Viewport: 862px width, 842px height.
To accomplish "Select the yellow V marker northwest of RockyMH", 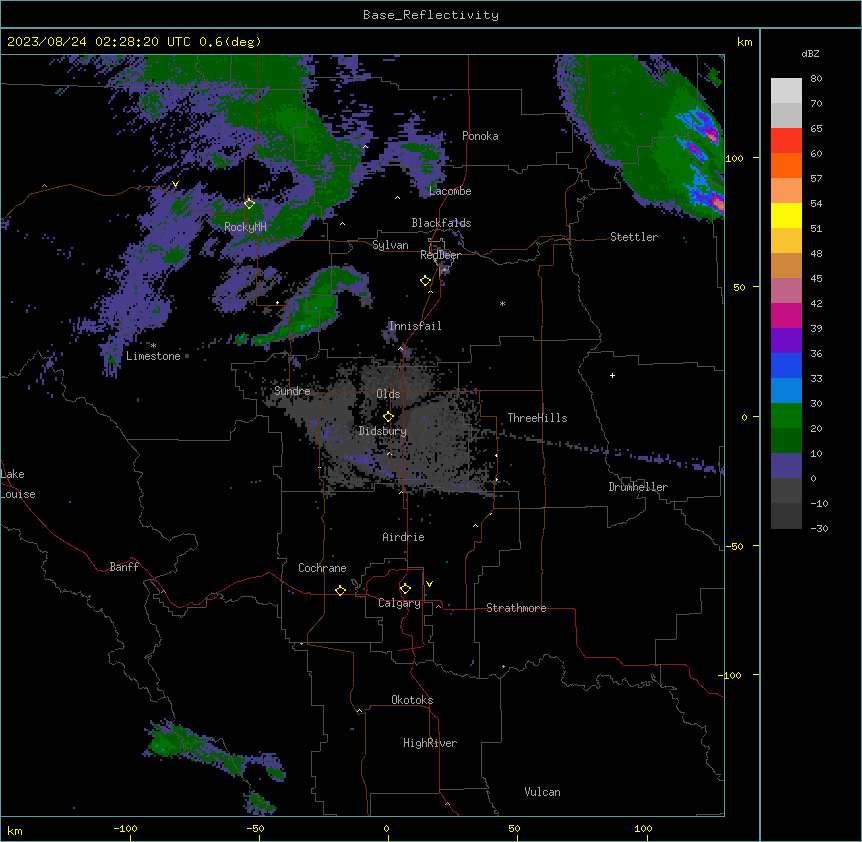I will point(175,184).
